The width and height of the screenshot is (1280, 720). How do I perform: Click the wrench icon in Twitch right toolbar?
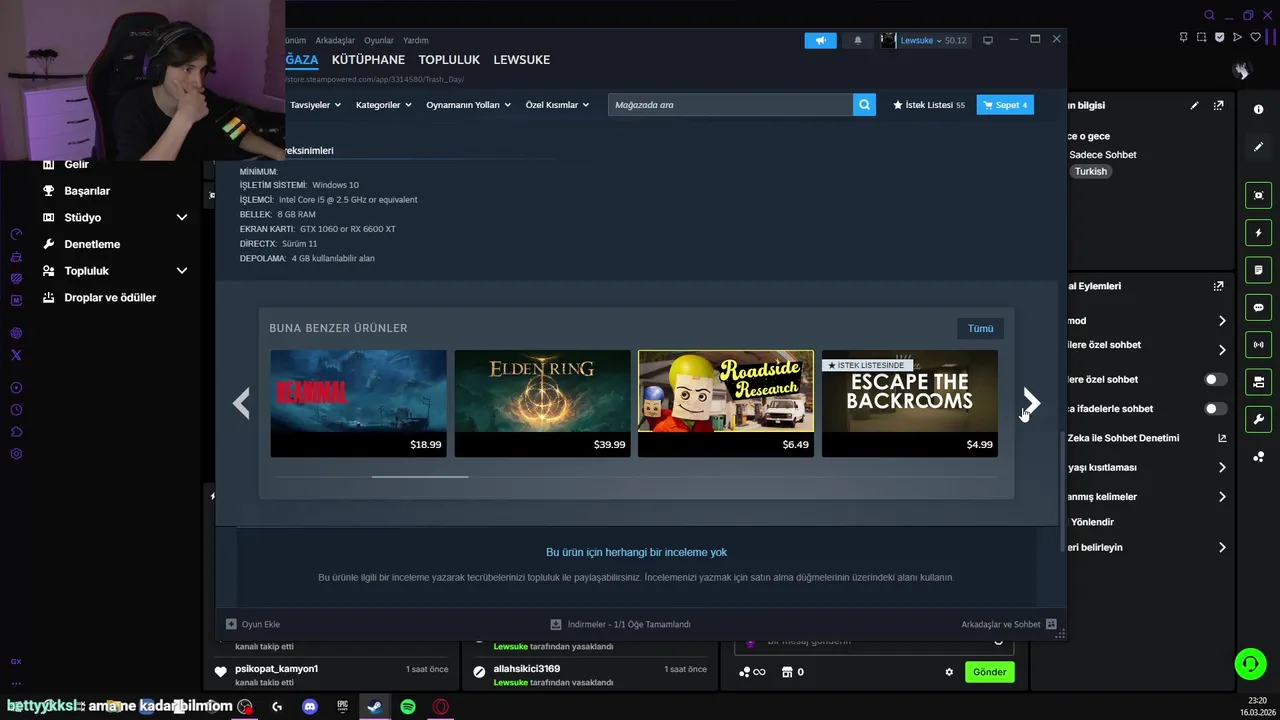pyautogui.click(x=1258, y=419)
